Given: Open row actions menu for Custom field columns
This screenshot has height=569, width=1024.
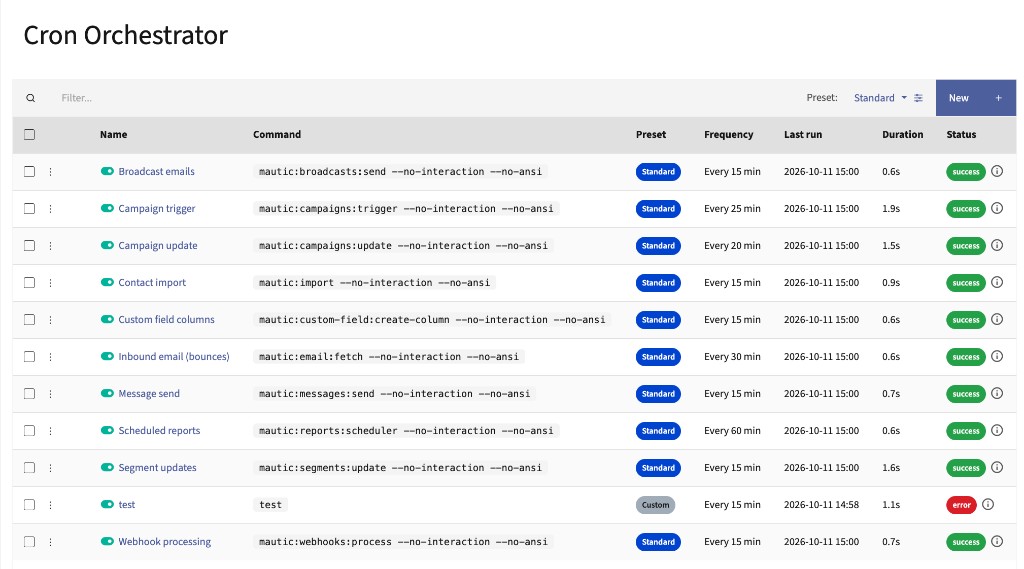Looking at the screenshot, I should pyautogui.click(x=50, y=320).
